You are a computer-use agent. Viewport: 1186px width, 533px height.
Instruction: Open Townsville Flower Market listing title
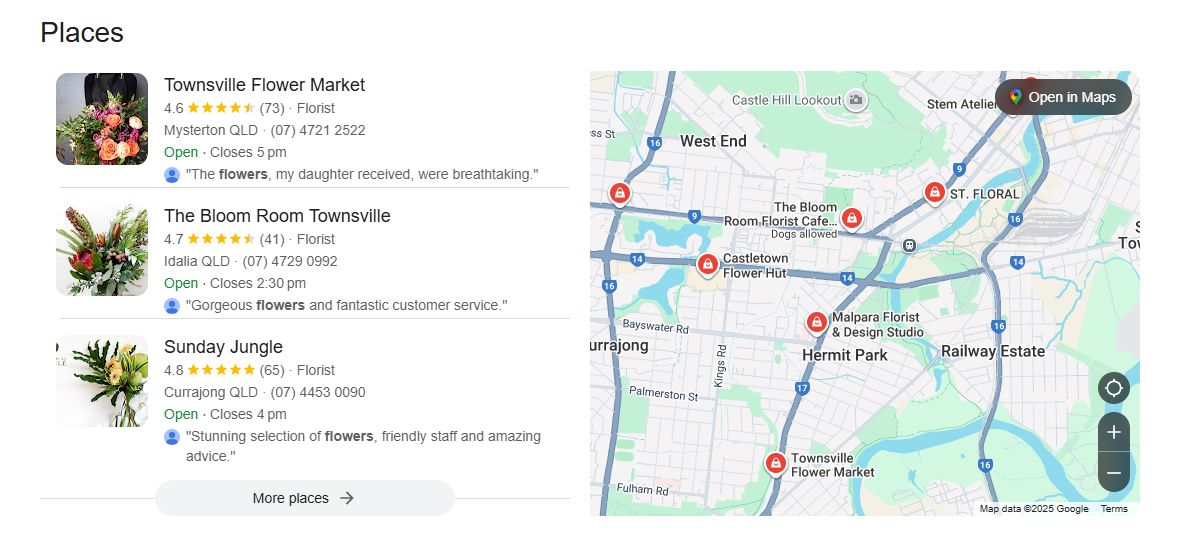tap(264, 85)
